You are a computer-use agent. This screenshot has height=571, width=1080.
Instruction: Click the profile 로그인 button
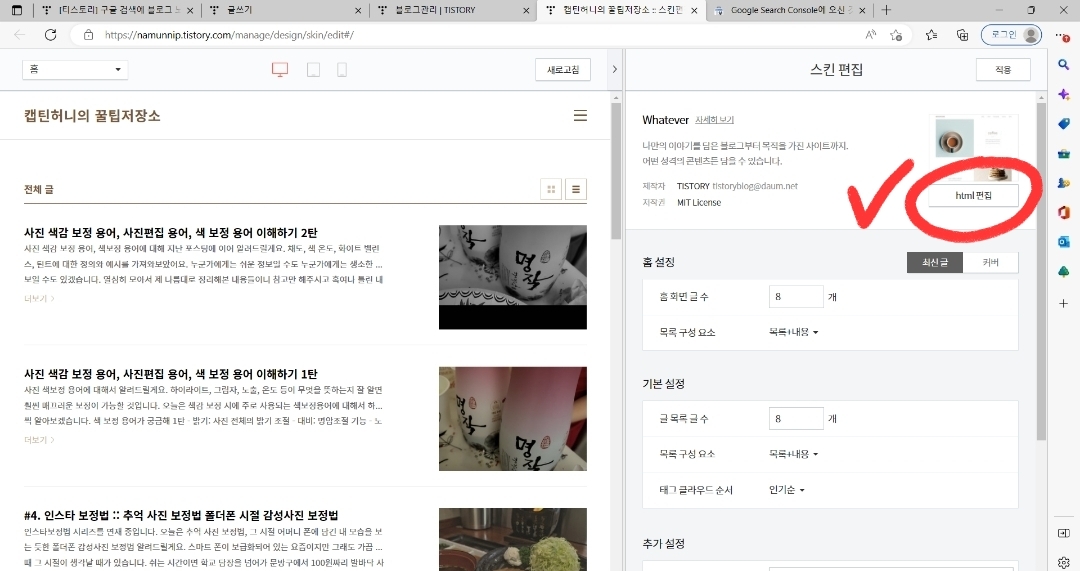point(1011,34)
